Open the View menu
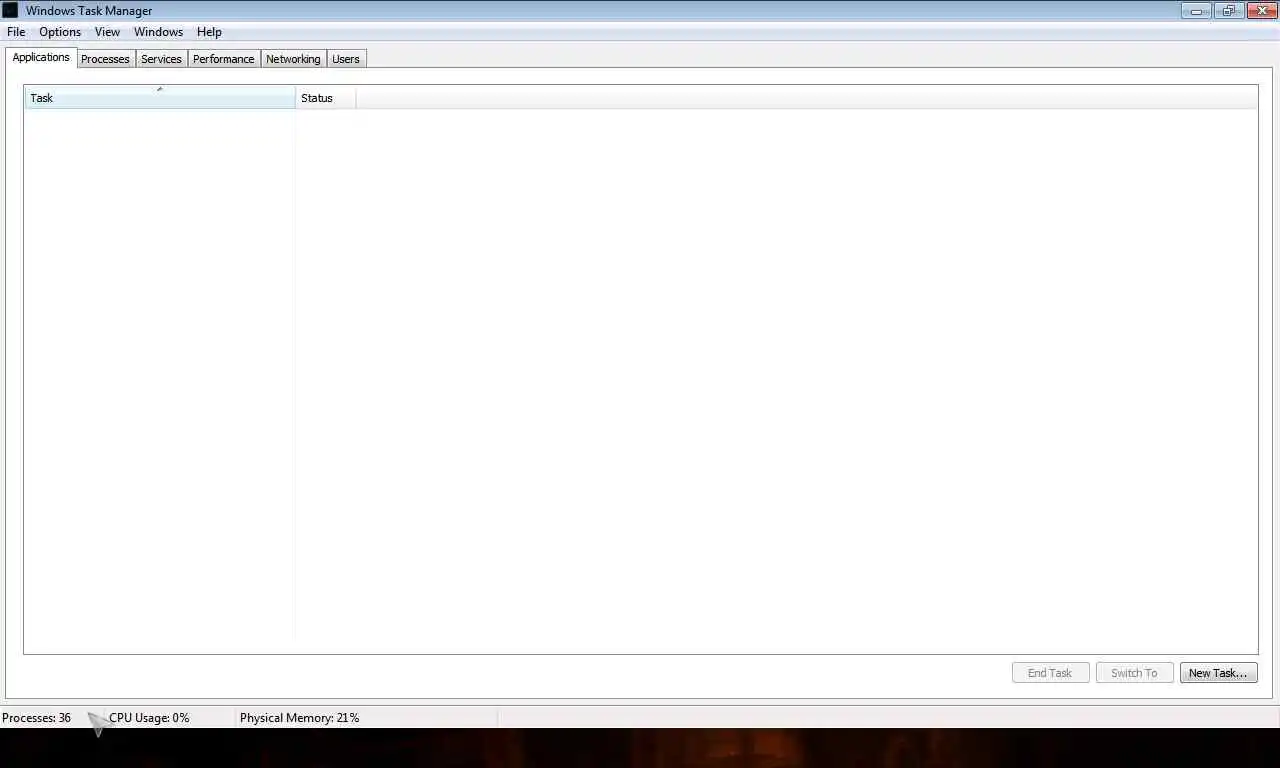The width and height of the screenshot is (1280, 768). (107, 32)
